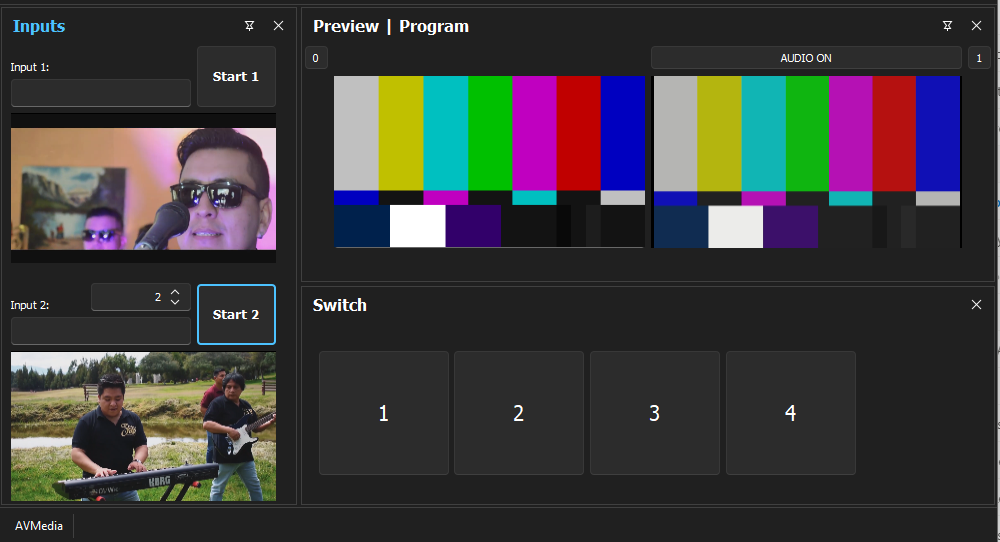Open the AVMedia tab in bottom bar
The image size is (1000, 542).
pos(39,526)
